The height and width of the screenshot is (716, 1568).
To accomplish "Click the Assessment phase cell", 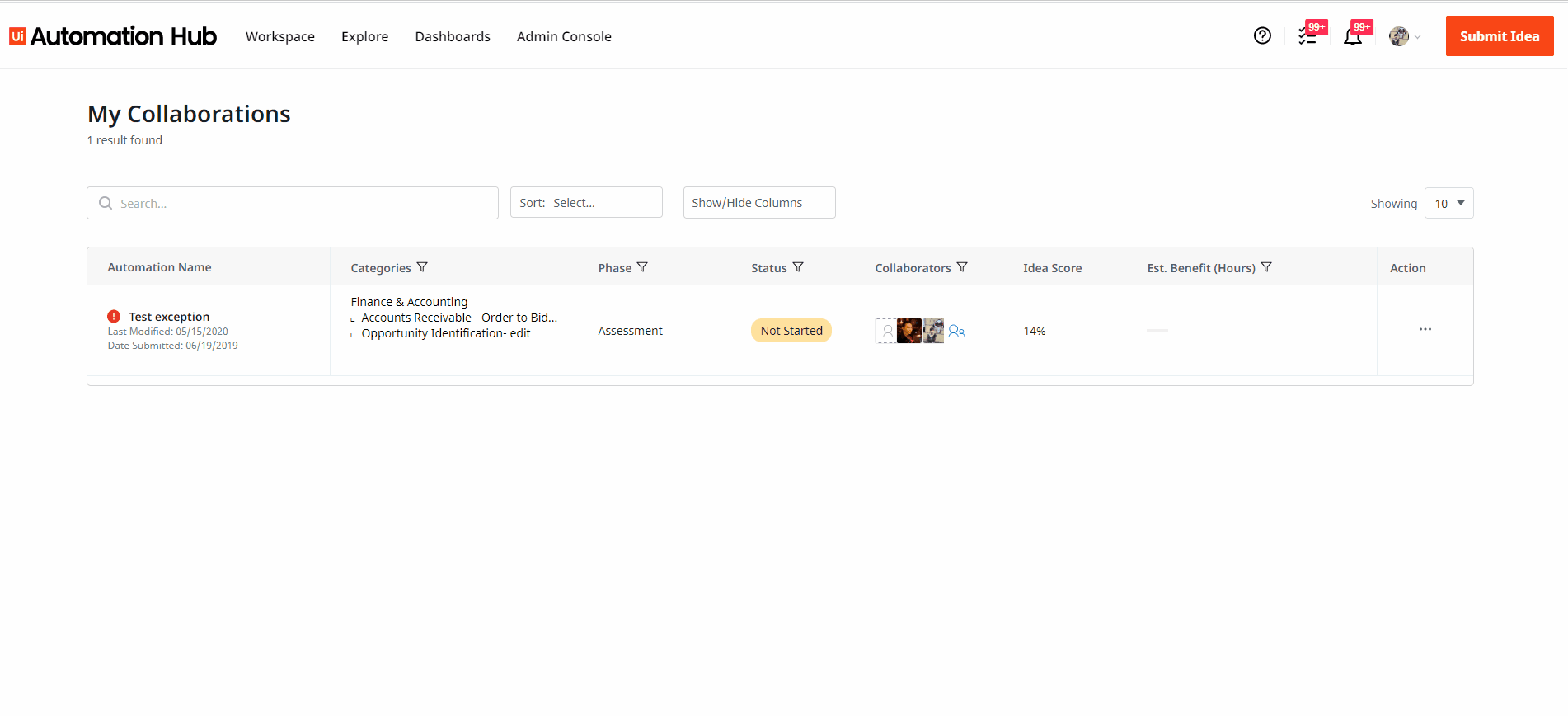I will click(x=631, y=331).
